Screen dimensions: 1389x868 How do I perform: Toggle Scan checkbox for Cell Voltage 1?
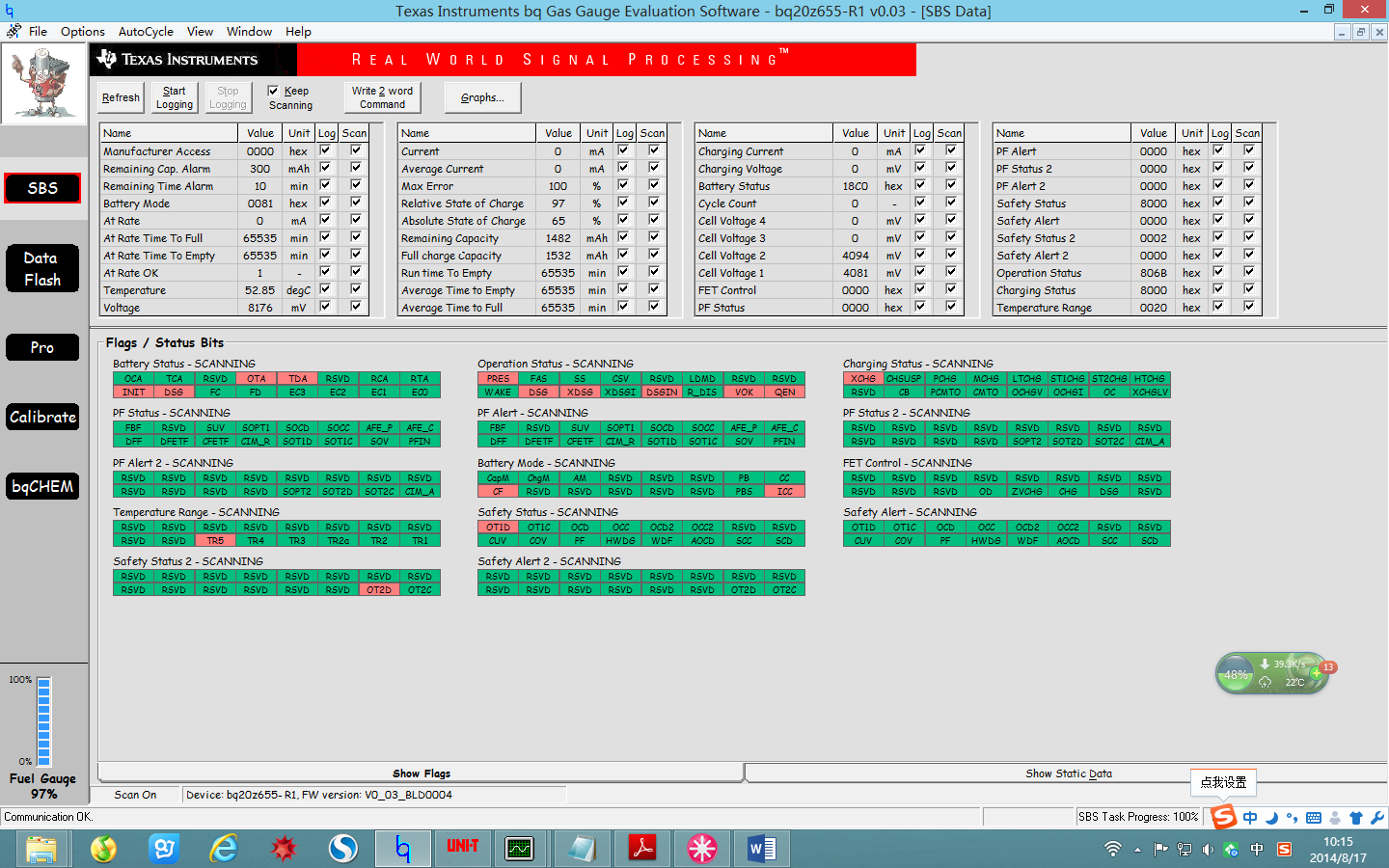951,272
